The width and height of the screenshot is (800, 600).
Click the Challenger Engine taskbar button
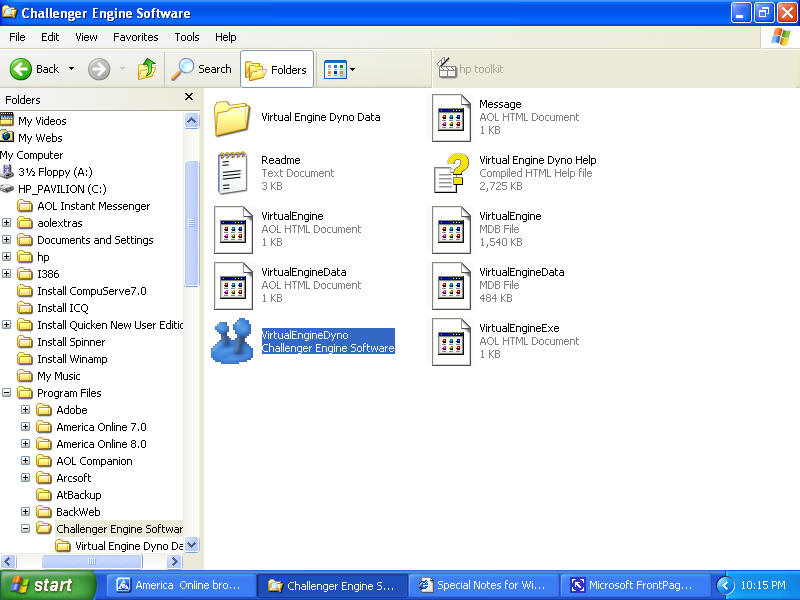(331, 585)
